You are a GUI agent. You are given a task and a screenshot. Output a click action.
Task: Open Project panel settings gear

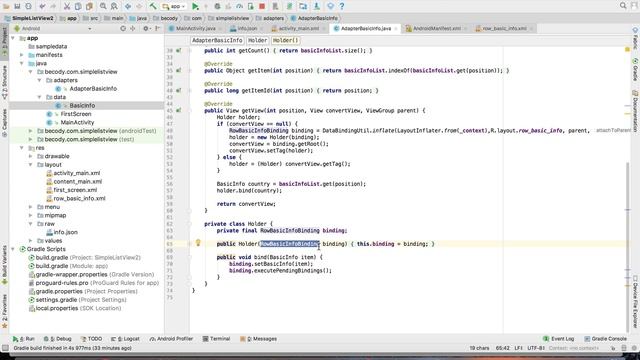pyautogui.click(x=146, y=29)
